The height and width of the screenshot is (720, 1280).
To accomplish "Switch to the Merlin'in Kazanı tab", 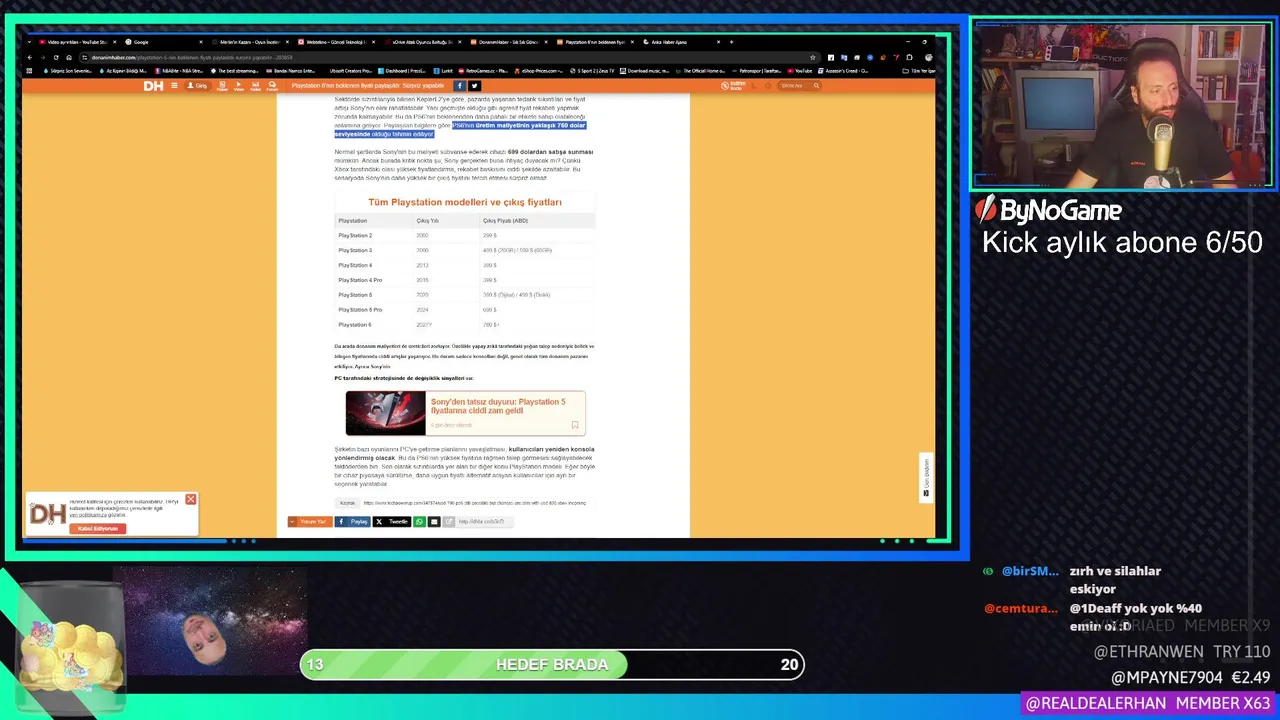I will [x=250, y=42].
